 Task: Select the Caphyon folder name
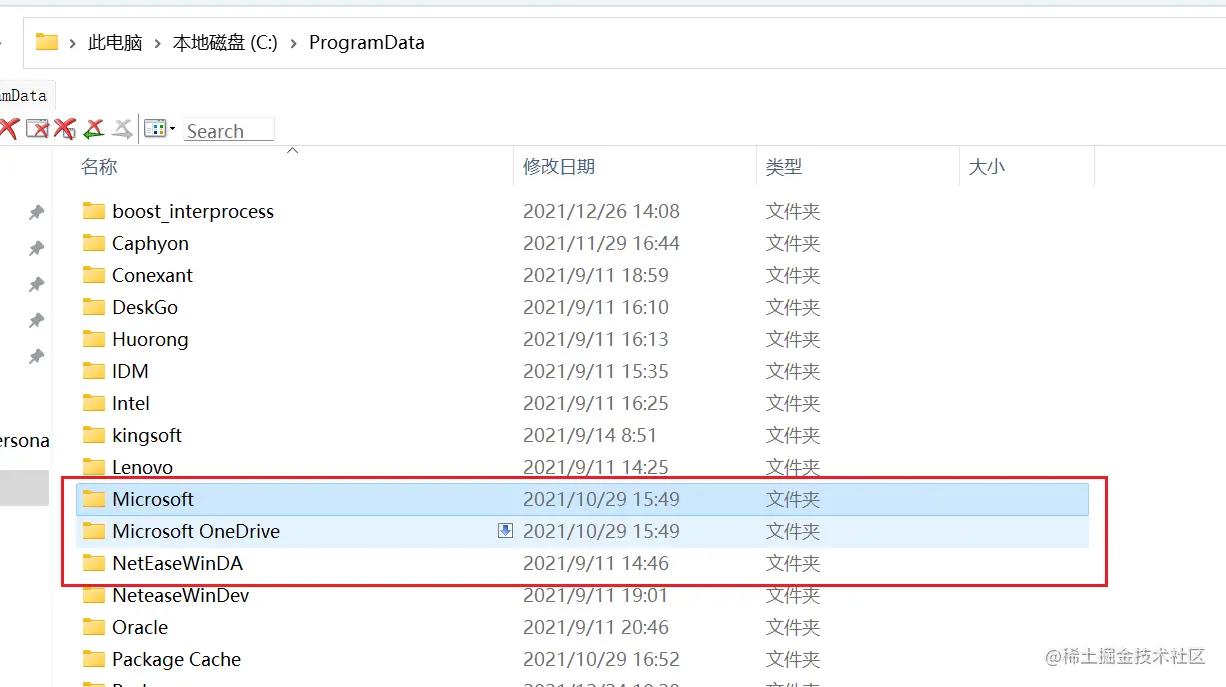click(150, 243)
